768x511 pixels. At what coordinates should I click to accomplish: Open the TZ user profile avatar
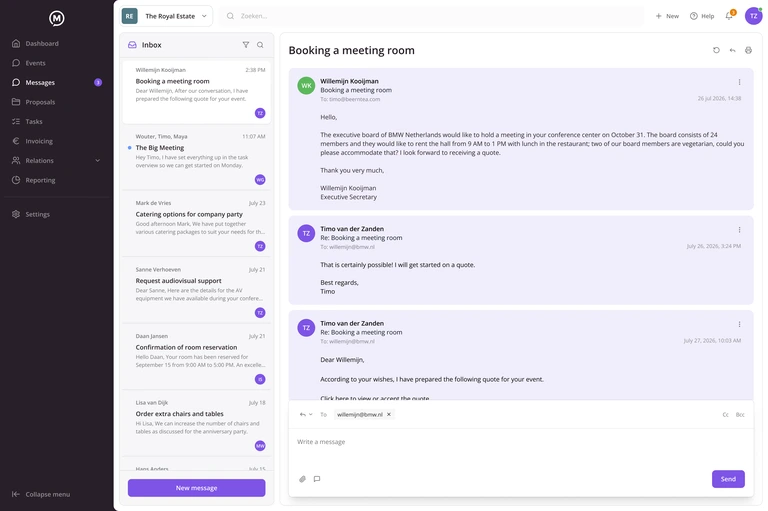753,16
